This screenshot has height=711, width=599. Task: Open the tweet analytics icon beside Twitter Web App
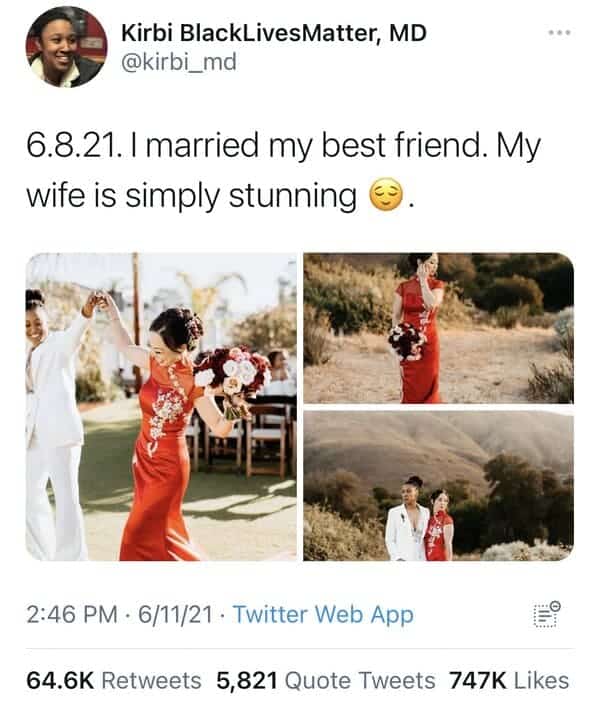point(547,614)
